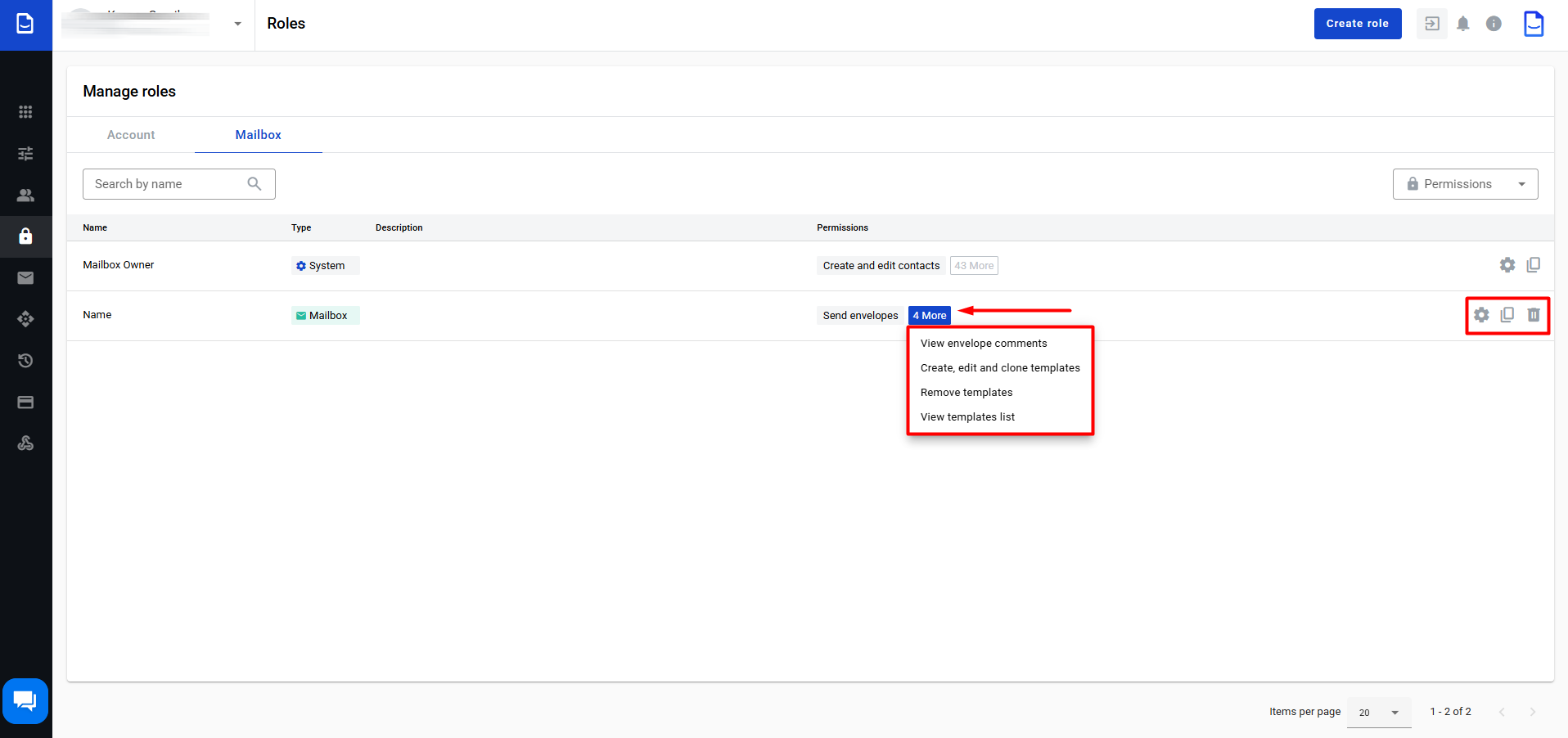This screenshot has height=738, width=1568.
Task: Expand the account switcher dropdown arrow
Action: tap(237, 24)
